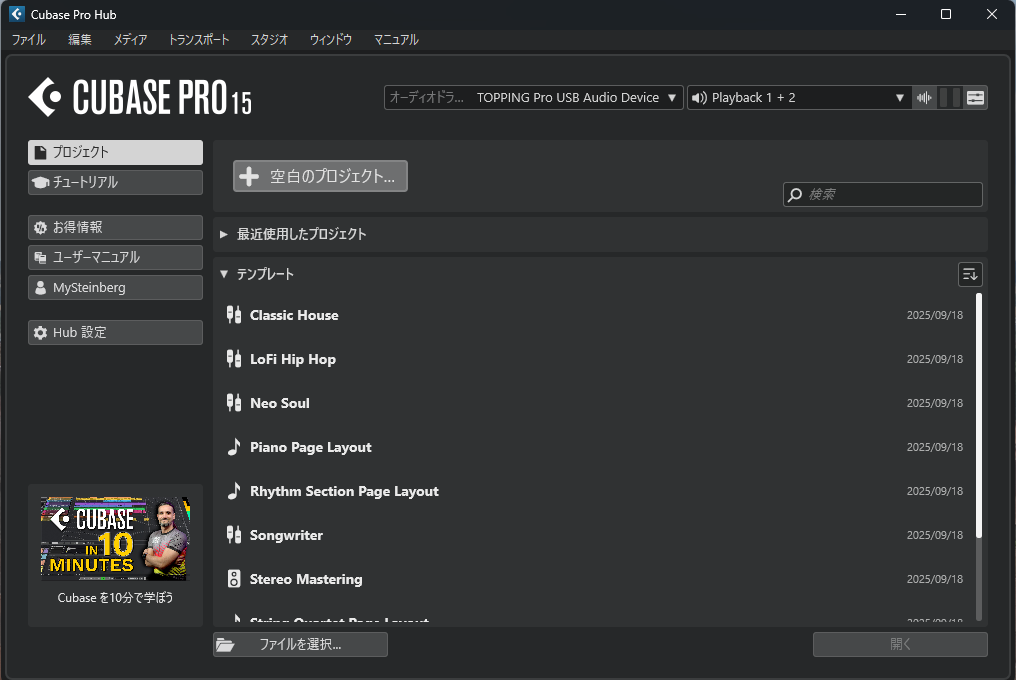Switch to the チュートリアル section

(115, 183)
